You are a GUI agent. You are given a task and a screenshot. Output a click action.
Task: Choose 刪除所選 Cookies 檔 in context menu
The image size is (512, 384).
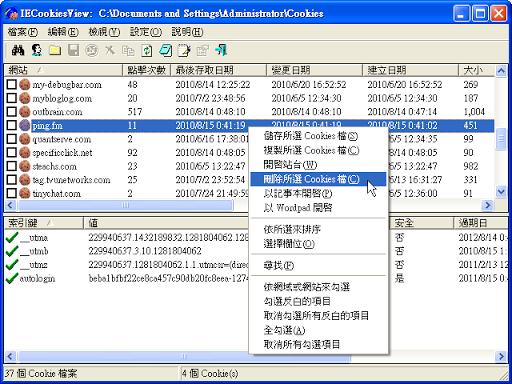[x=318, y=179]
